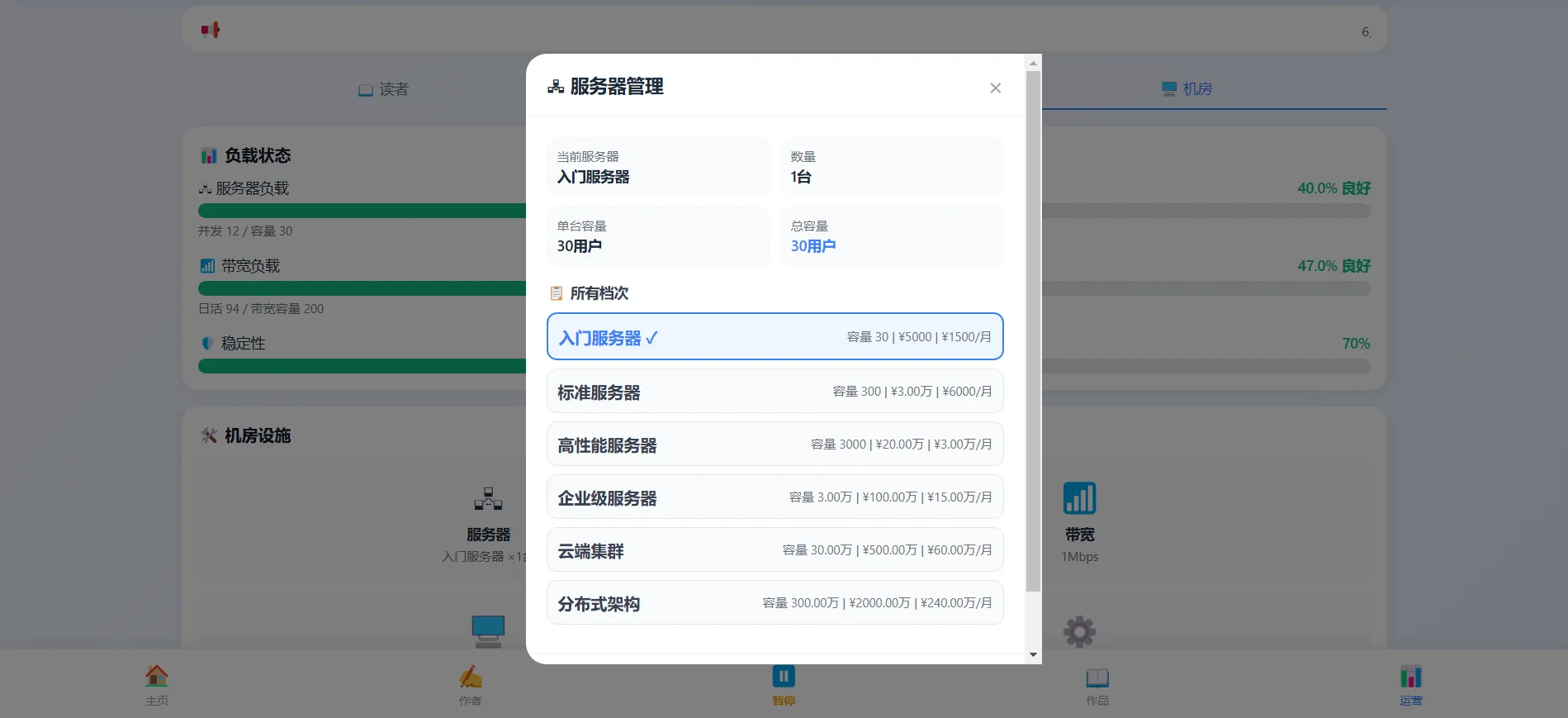Click the load status chart icon

coord(209,155)
